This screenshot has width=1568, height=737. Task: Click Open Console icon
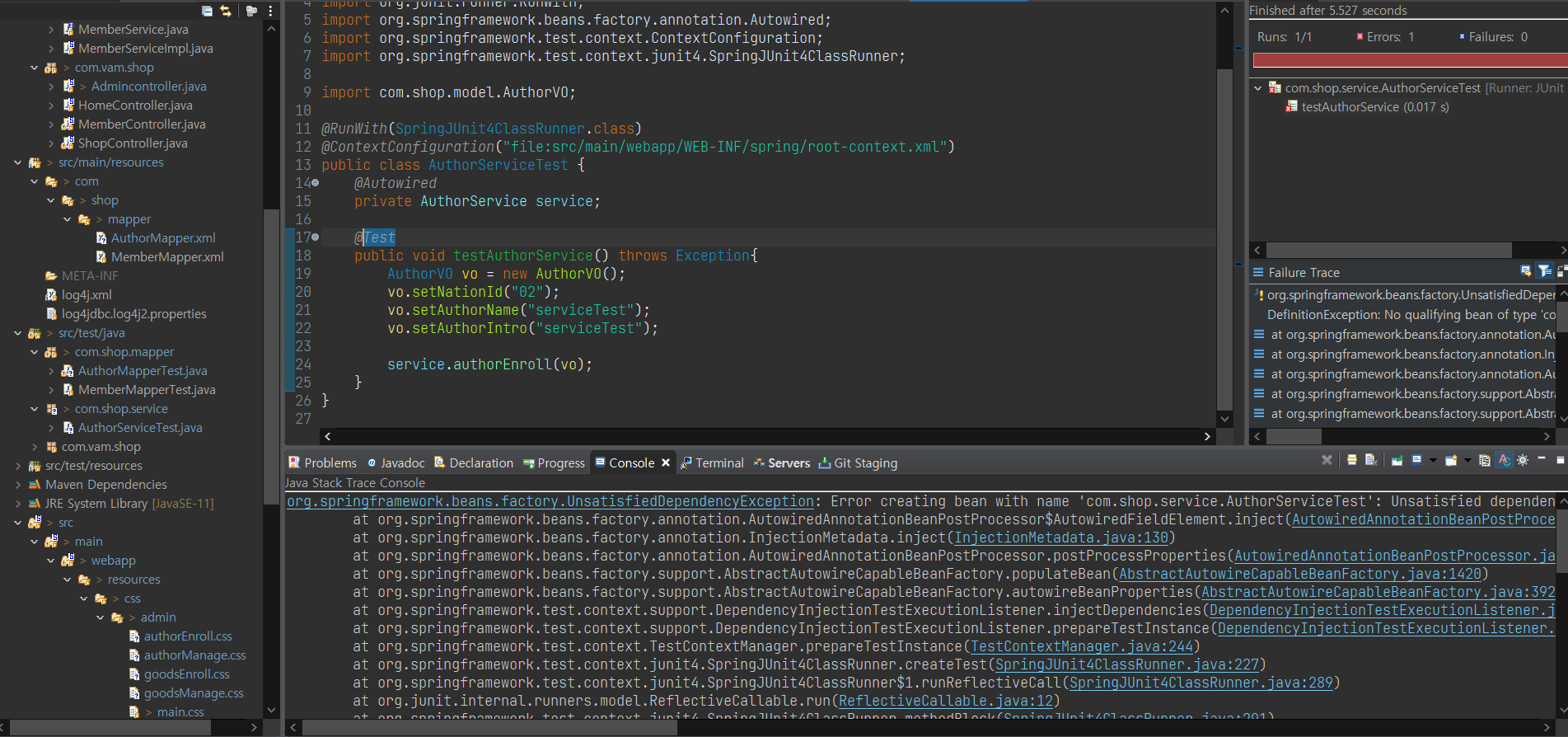pos(1451,460)
